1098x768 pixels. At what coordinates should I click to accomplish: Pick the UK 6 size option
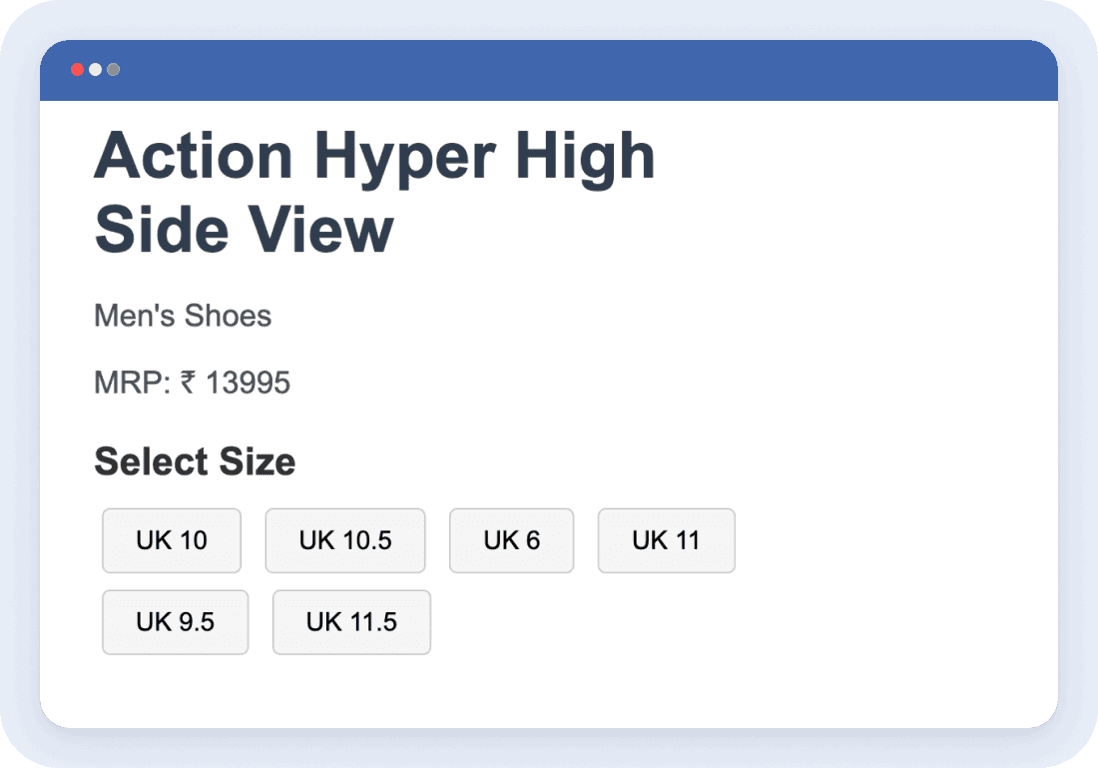511,540
